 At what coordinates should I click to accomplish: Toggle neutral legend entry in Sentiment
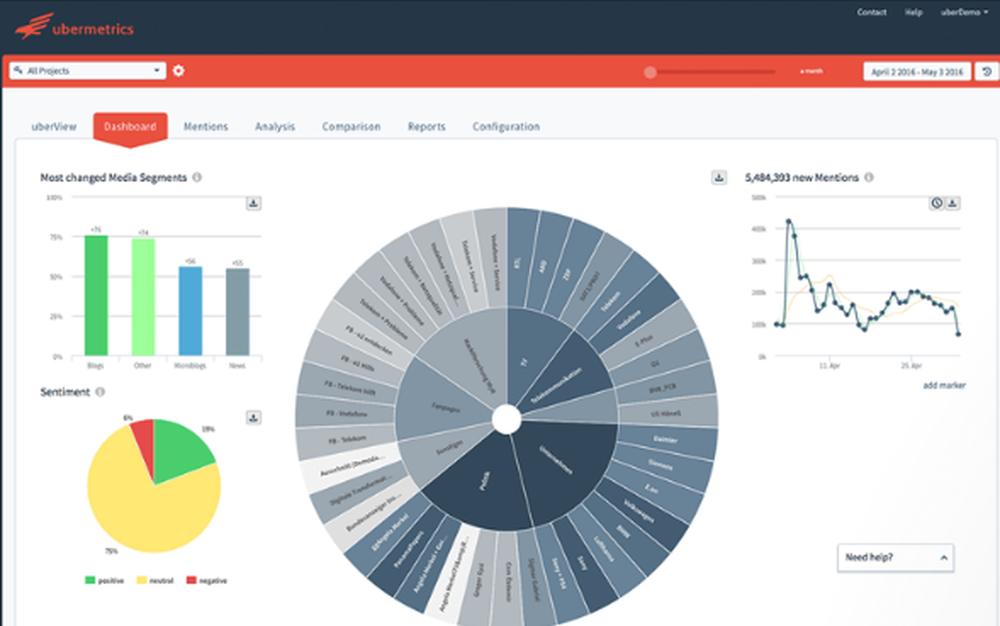[x=155, y=580]
